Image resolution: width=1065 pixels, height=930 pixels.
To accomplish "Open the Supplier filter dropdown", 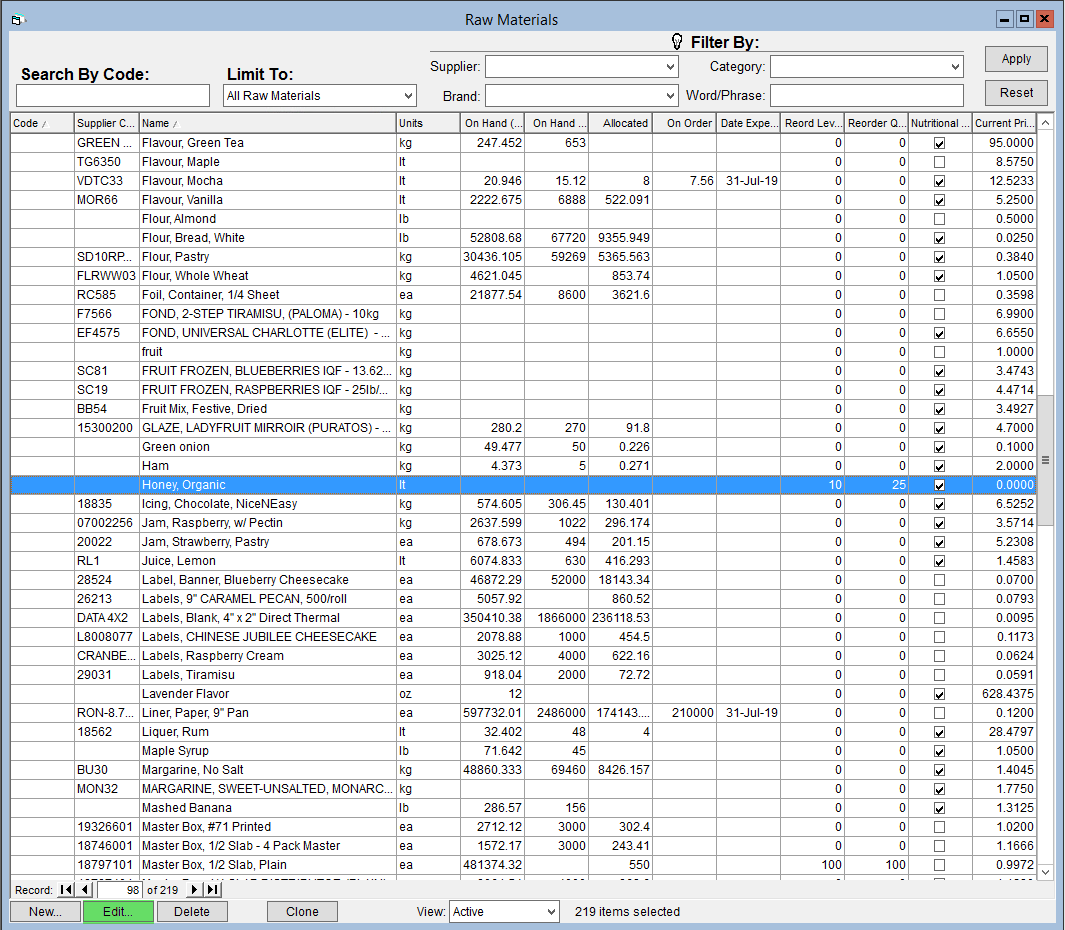I will coord(670,67).
